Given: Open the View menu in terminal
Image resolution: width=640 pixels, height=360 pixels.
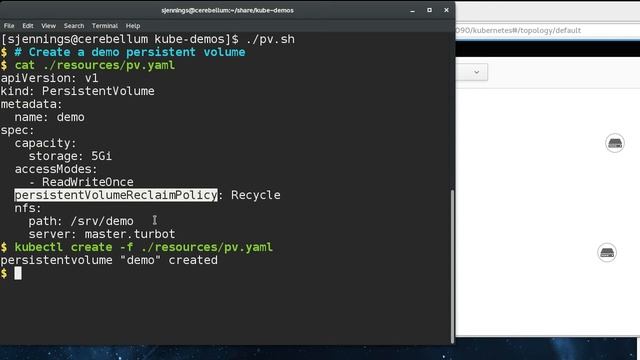Looking at the screenshot, I should pos(48,26).
